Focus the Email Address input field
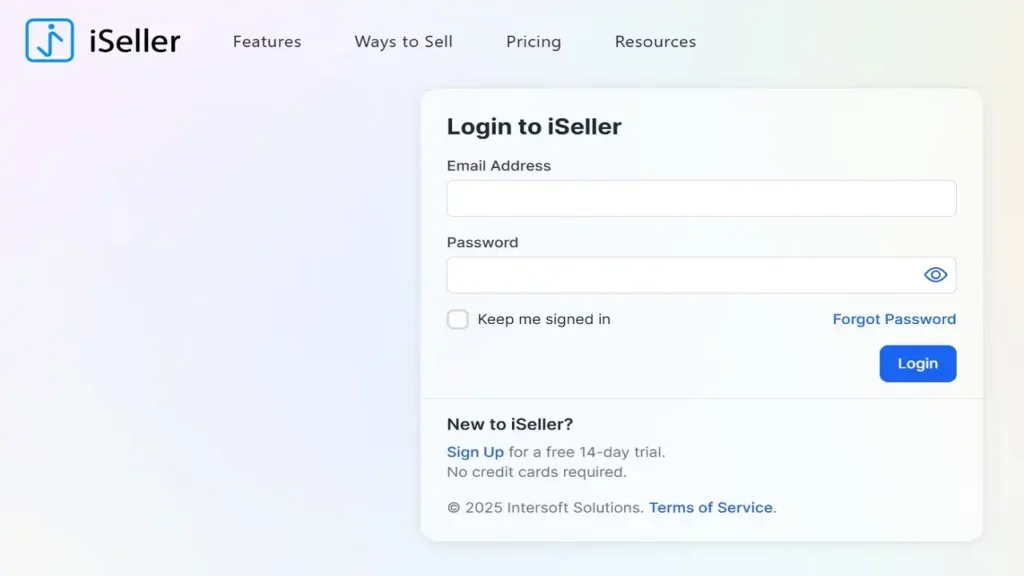Image resolution: width=1024 pixels, height=576 pixels. [x=700, y=198]
